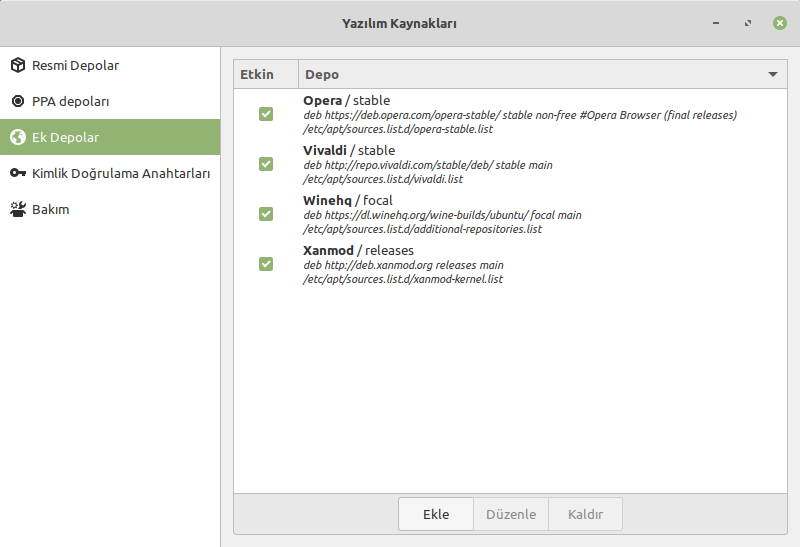Click the opera-stable.list file path

pyautogui.click(x=398, y=129)
